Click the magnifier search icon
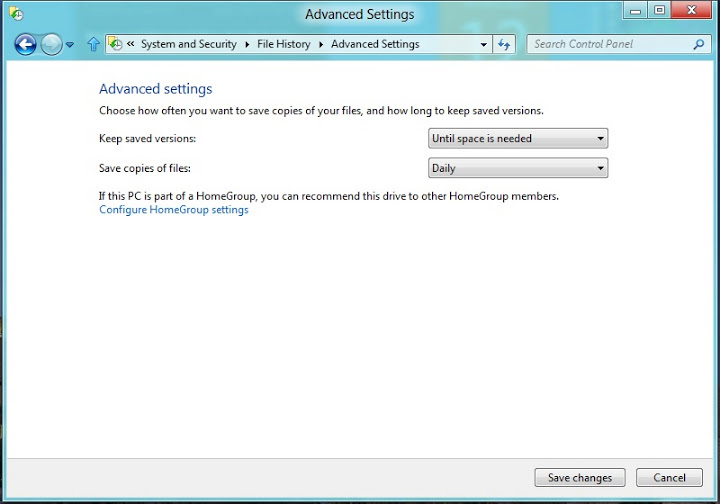The width and height of the screenshot is (720, 504). click(698, 45)
